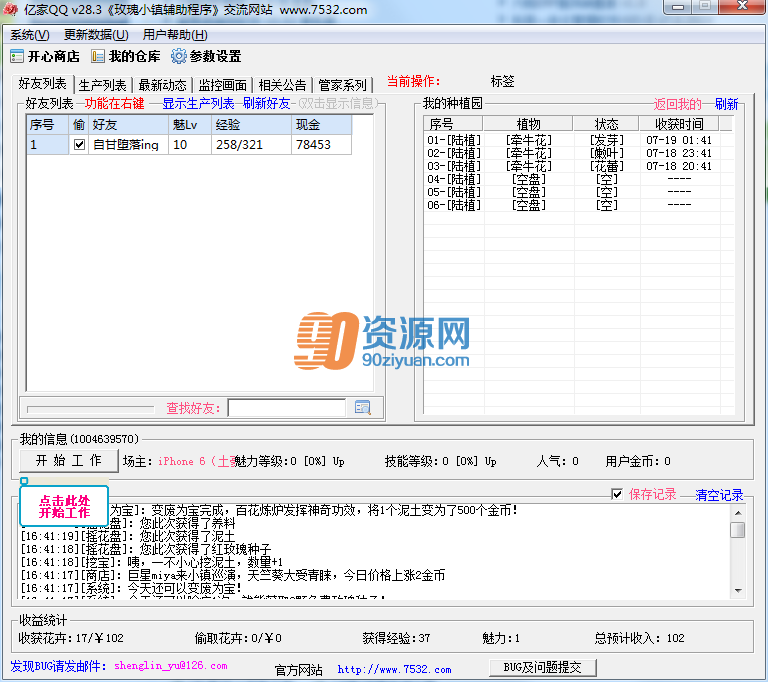Click experience value 258/321
This screenshot has height=682, width=768.
(x=240, y=145)
